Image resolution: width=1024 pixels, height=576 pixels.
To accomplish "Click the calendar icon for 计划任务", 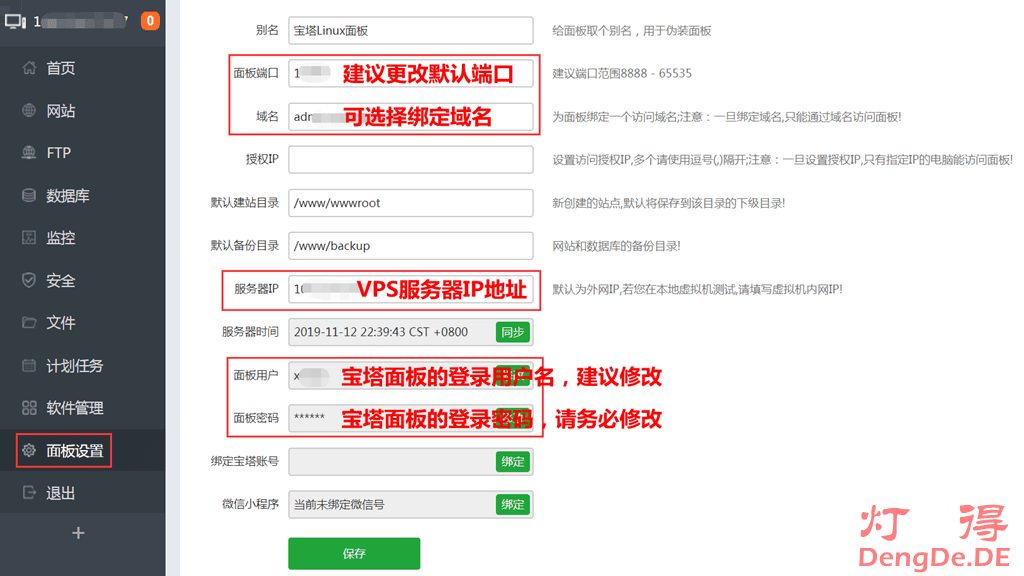I will coord(29,366).
